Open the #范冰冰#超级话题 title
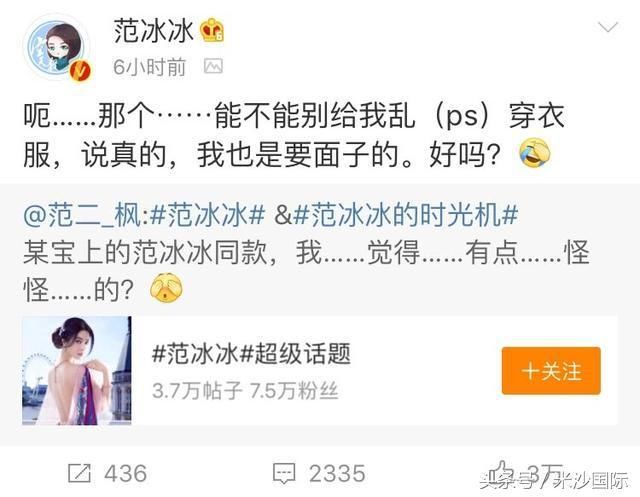 [x=251, y=353]
